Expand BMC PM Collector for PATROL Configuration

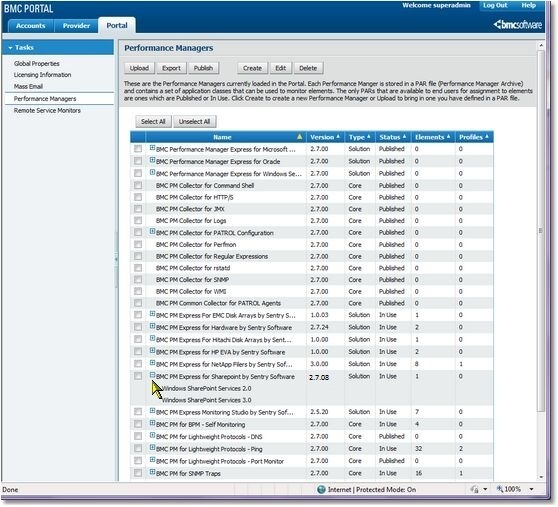[x=152, y=231]
